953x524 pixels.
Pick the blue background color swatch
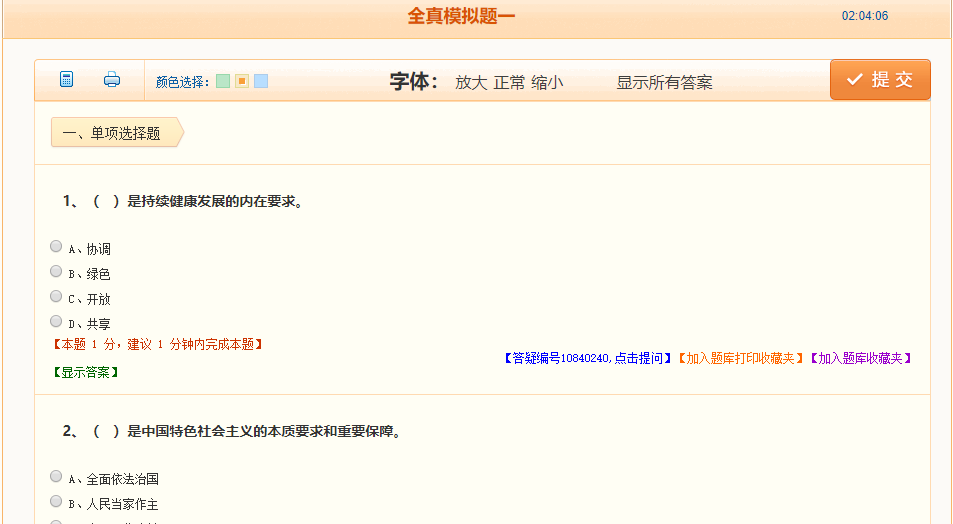click(261, 81)
